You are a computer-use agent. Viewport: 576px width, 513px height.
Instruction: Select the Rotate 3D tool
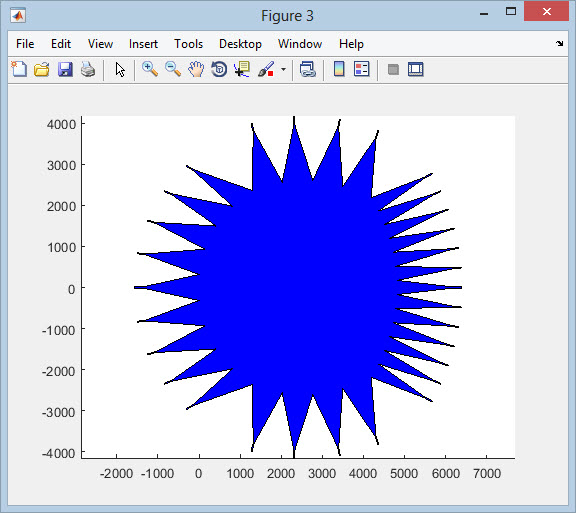pos(219,69)
